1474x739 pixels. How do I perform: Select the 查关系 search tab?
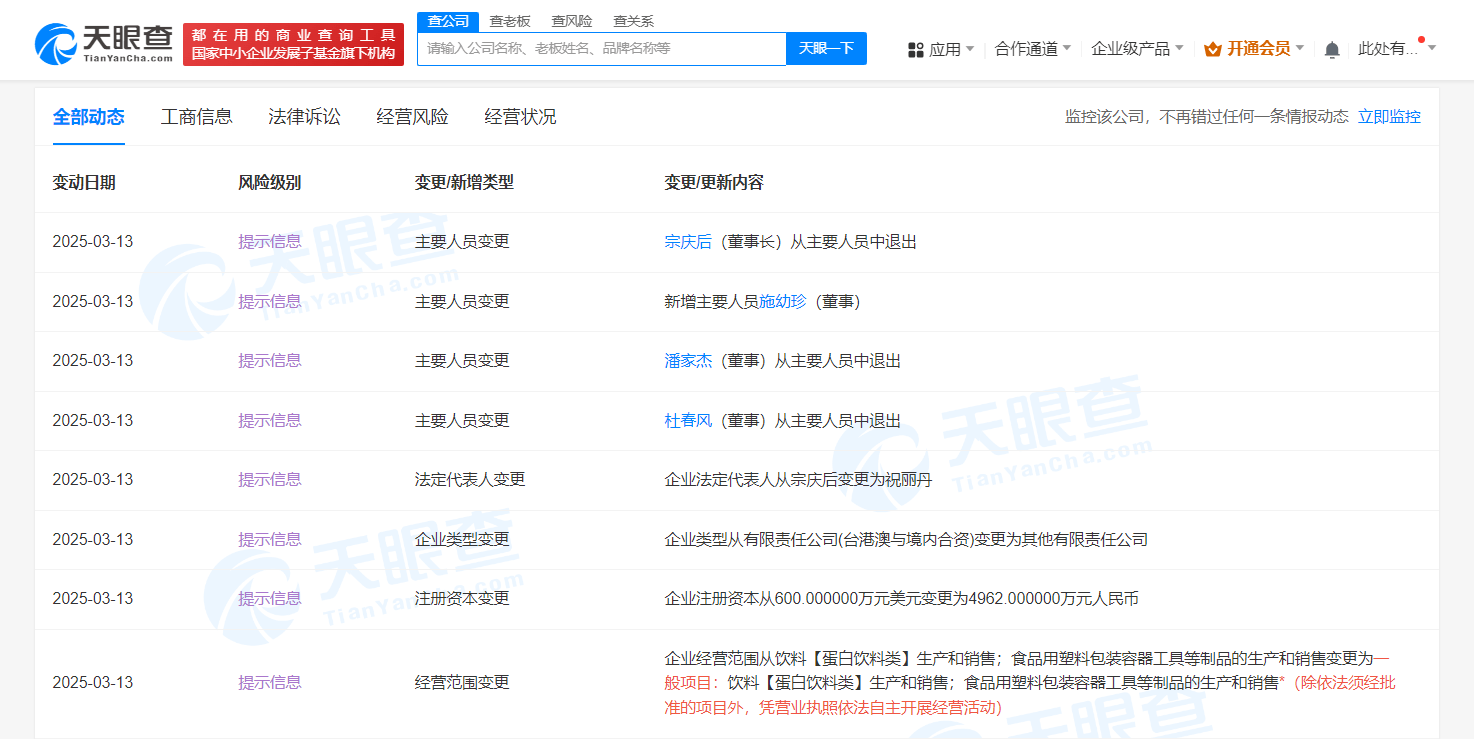click(x=634, y=20)
